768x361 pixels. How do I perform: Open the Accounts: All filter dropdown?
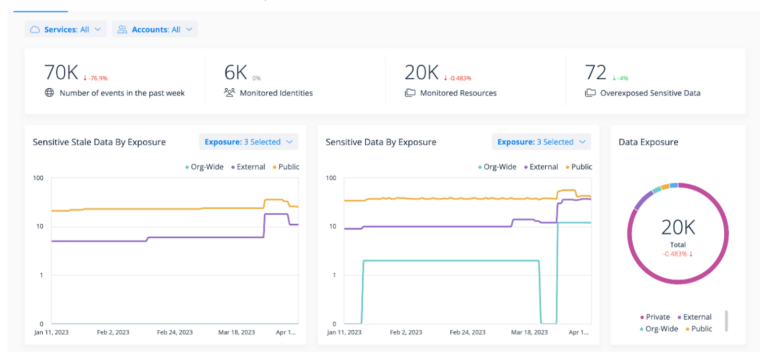pyautogui.click(x=155, y=29)
